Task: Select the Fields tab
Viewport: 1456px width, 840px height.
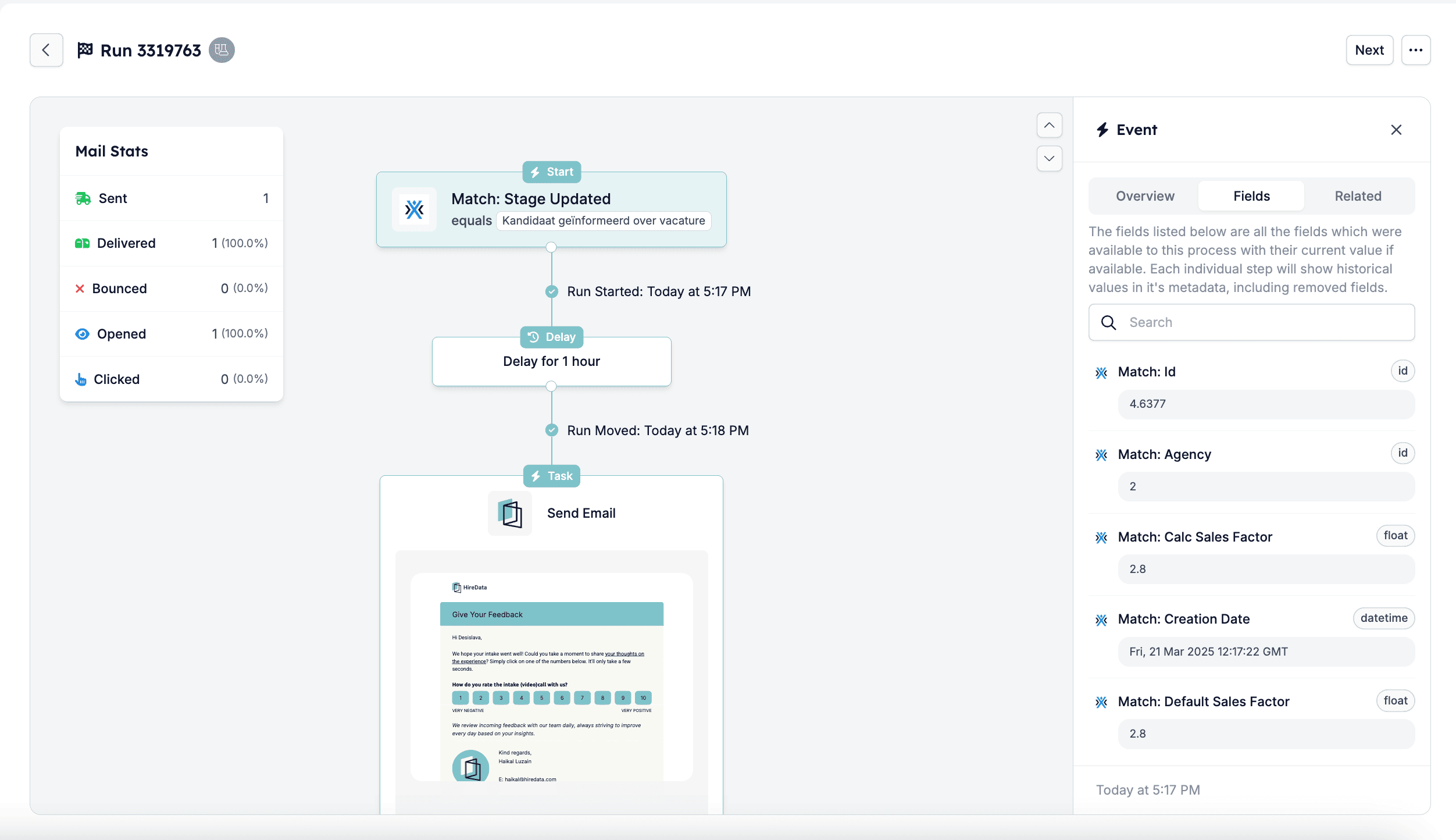Action: 1251,196
